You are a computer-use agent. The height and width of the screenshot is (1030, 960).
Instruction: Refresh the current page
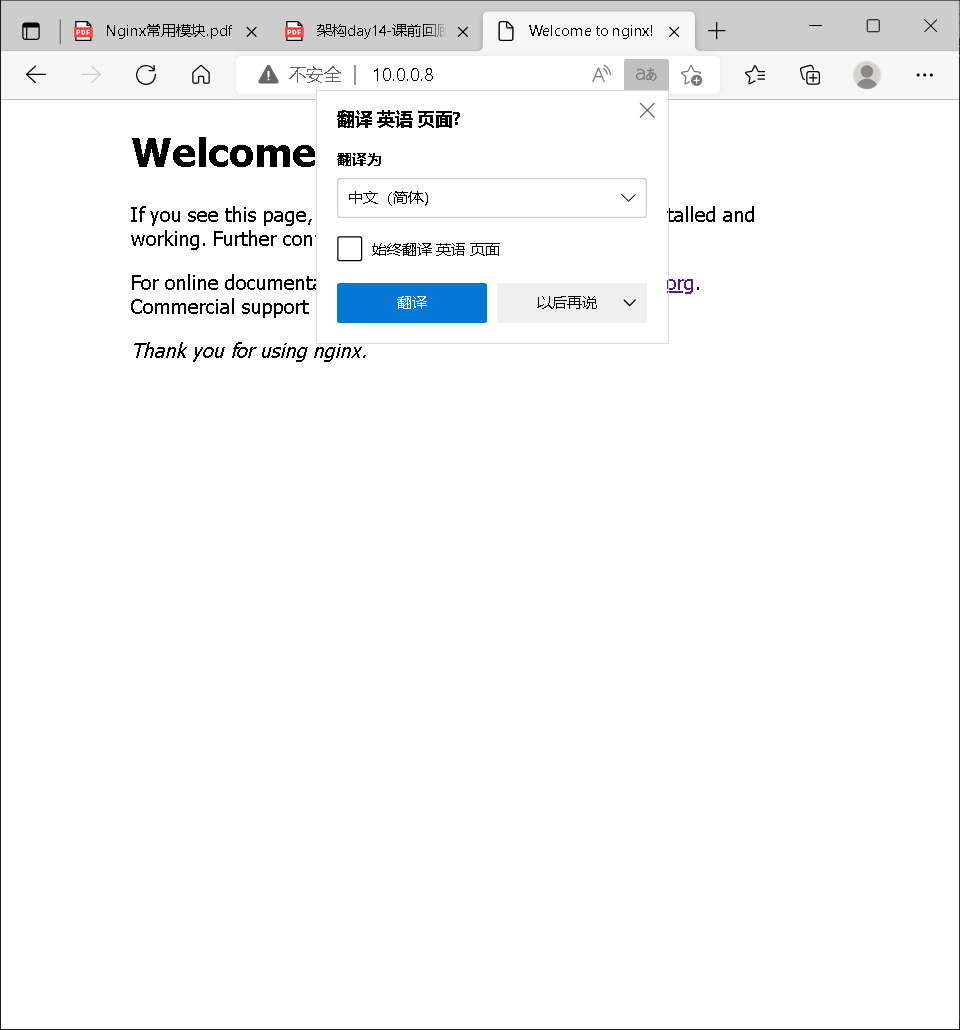coord(146,75)
